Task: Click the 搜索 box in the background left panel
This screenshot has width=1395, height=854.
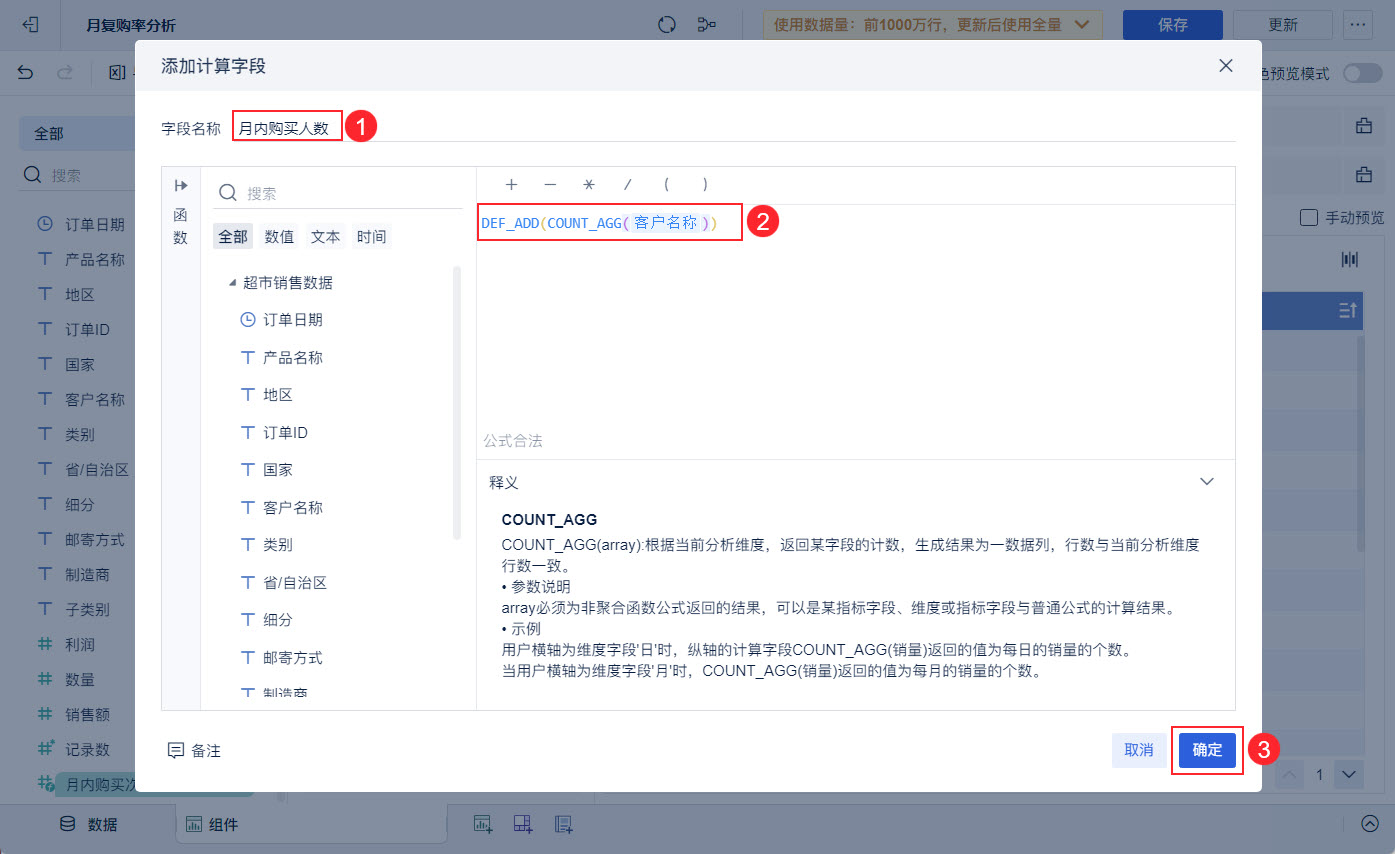Action: [x=78, y=175]
